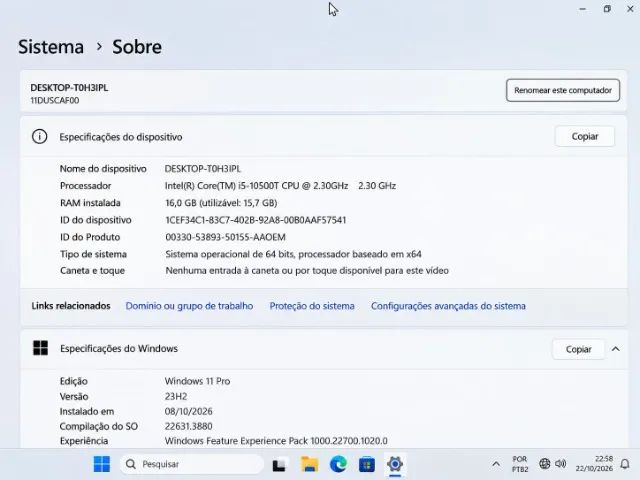Click the Links relacionados label
The width and height of the screenshot is (640, 480).
71,306
